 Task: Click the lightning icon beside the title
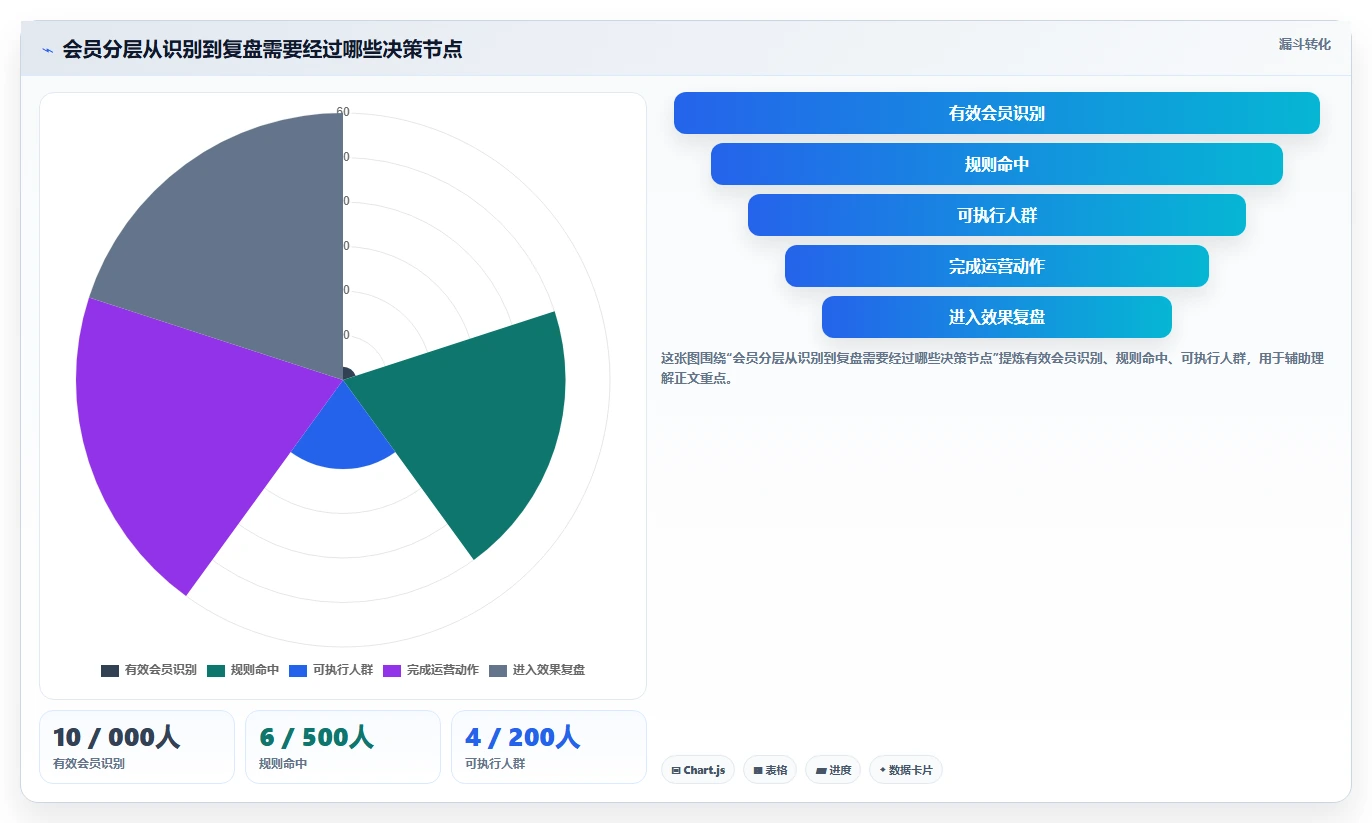pyautogui.click(x=48, y=50)
